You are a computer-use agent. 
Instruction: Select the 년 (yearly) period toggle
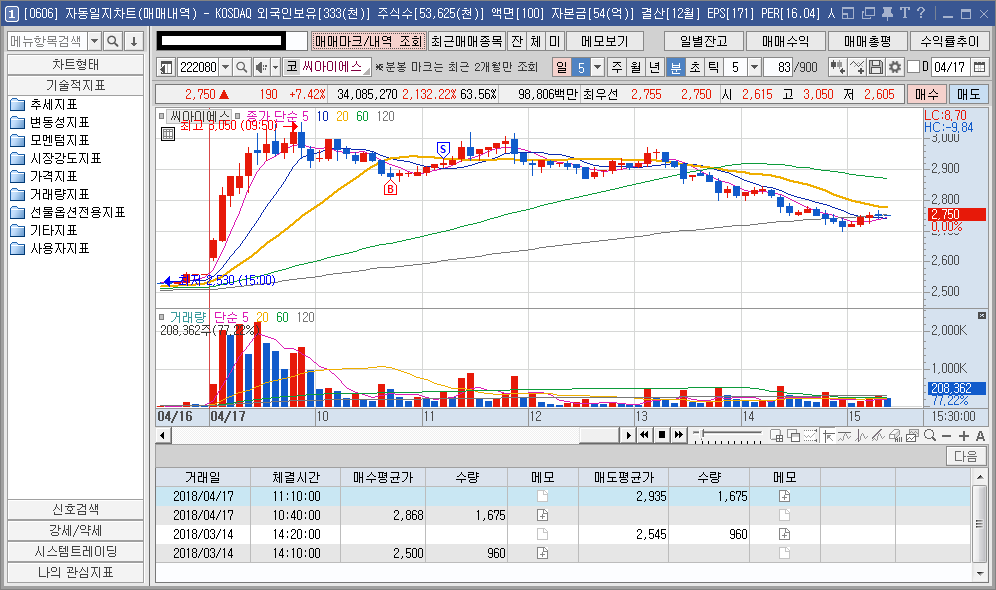point(654,67)
